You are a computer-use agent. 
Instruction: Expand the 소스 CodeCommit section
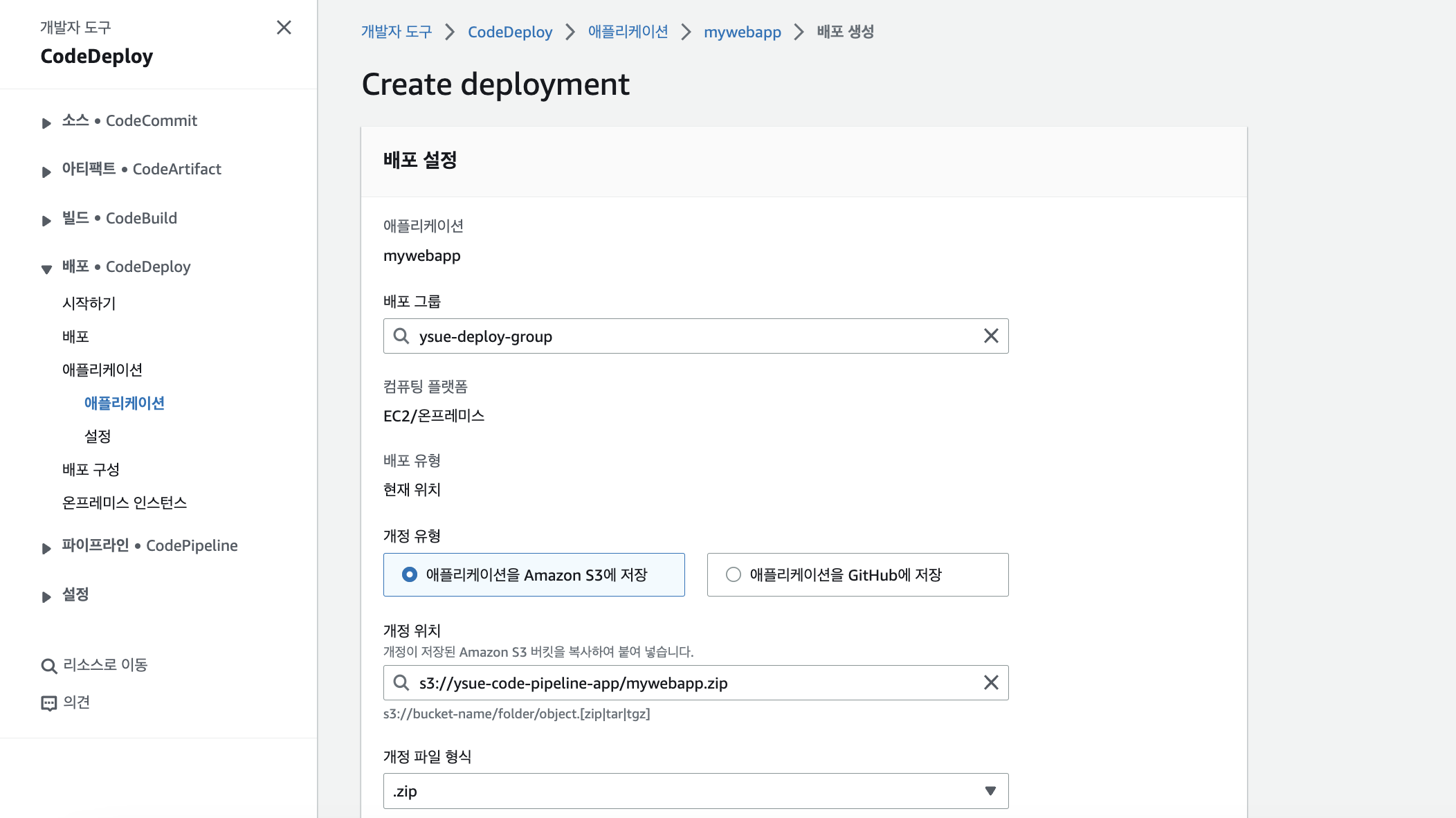pyautogui.click(x=46, y=123)
